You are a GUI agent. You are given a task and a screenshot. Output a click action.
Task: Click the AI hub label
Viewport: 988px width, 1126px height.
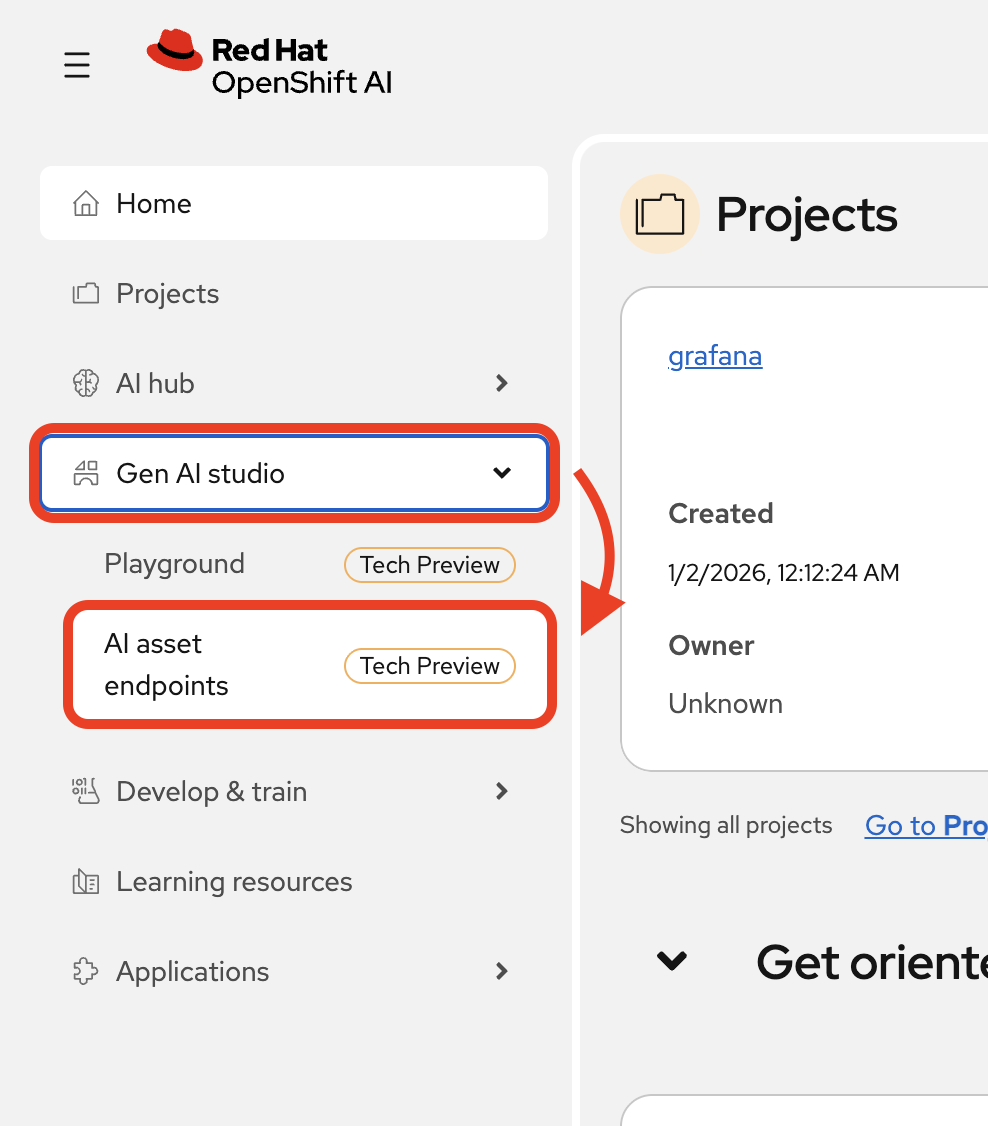pos(155,383)
